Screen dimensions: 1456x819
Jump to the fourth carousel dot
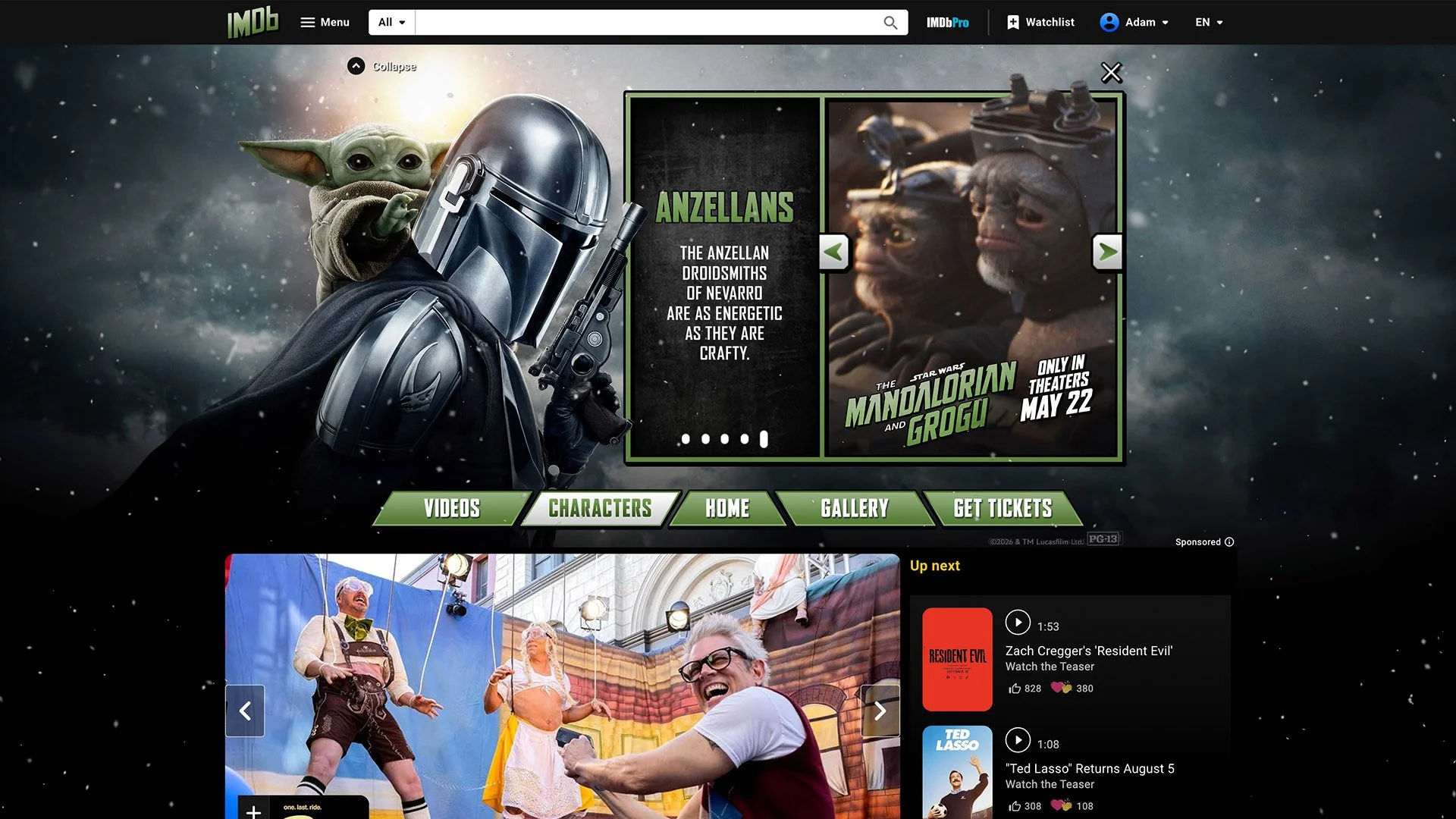[745, 439]
